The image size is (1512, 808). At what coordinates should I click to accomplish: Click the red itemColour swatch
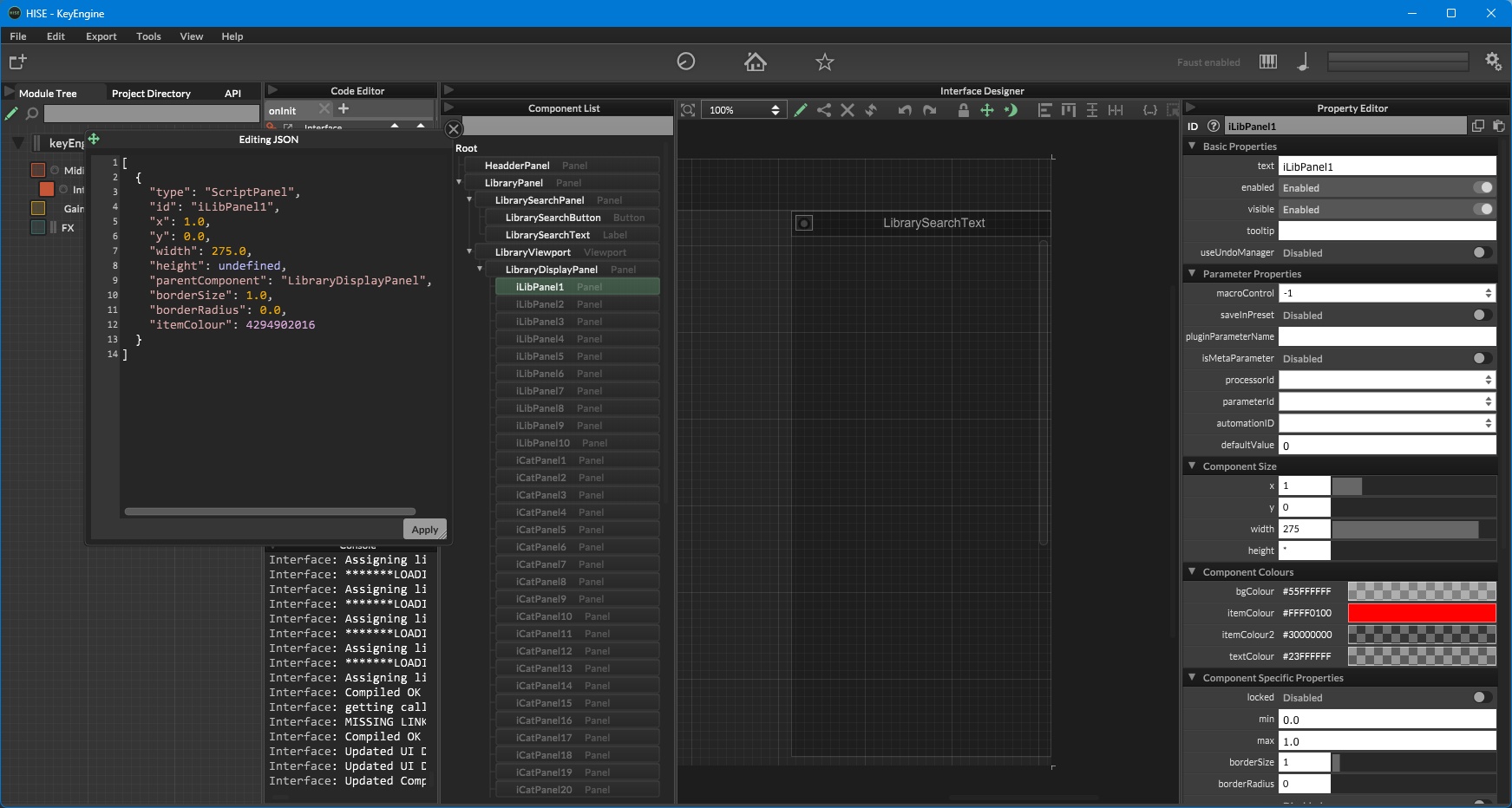[x=1421, y=613]
